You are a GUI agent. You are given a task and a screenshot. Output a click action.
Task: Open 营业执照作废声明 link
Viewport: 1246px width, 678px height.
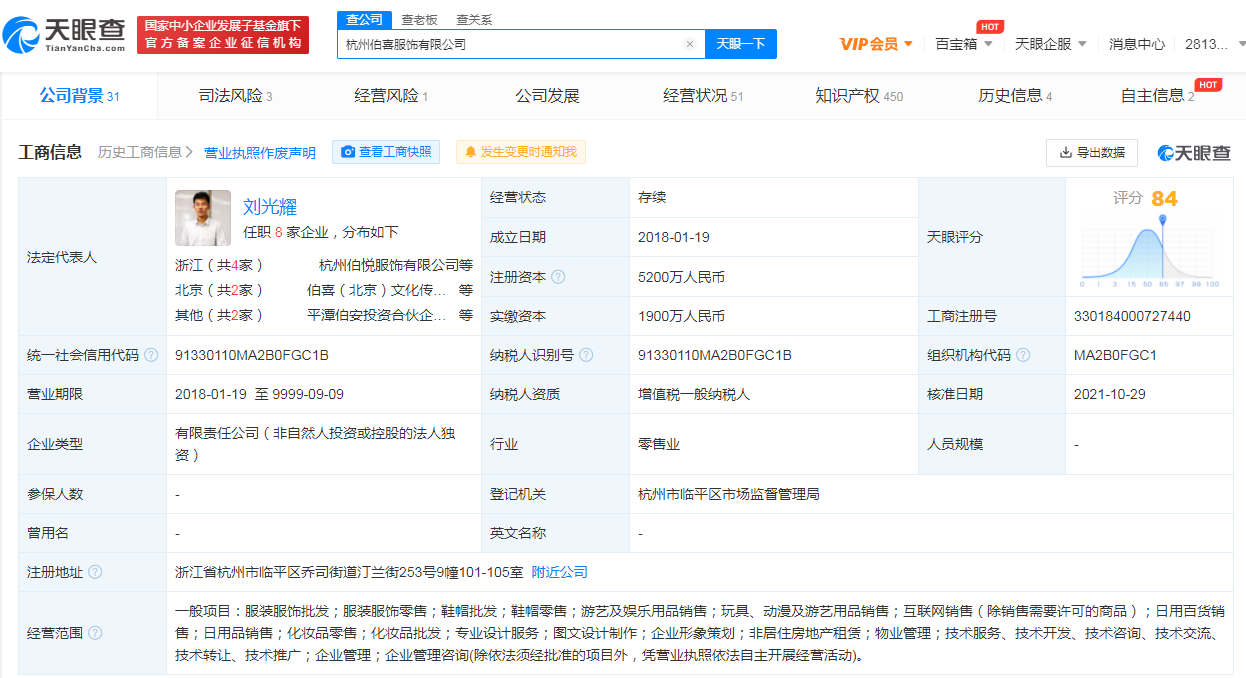(260, 152)
